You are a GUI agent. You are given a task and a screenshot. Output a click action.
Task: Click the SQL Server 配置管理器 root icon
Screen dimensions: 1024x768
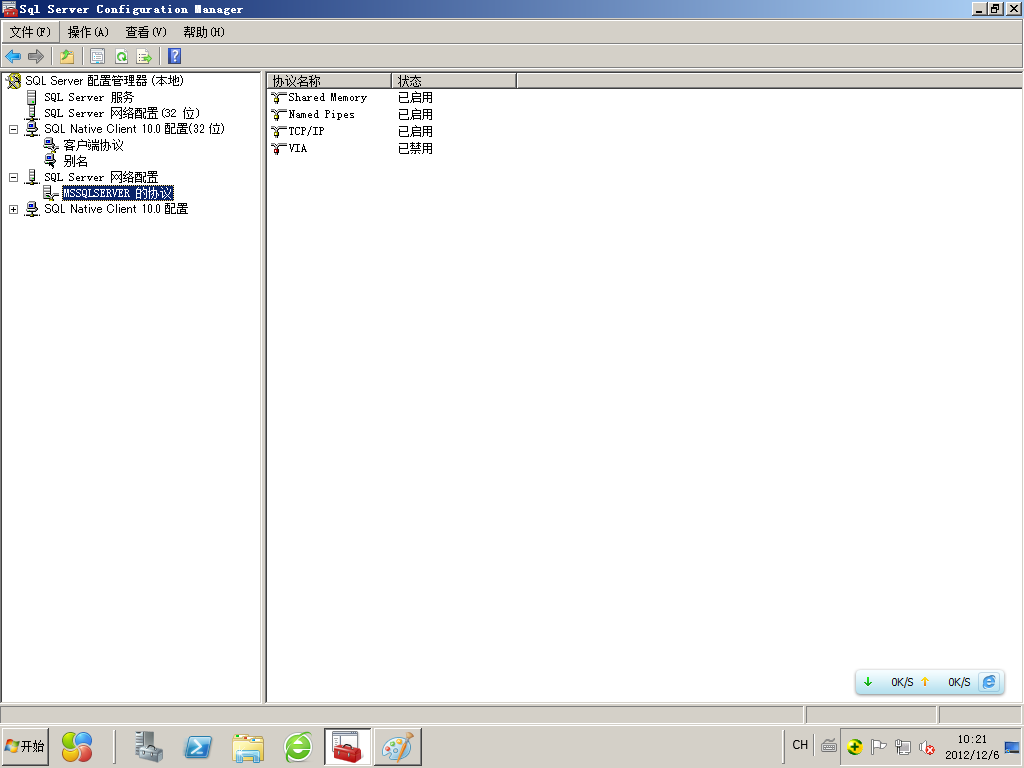click(x=13, y=81)
